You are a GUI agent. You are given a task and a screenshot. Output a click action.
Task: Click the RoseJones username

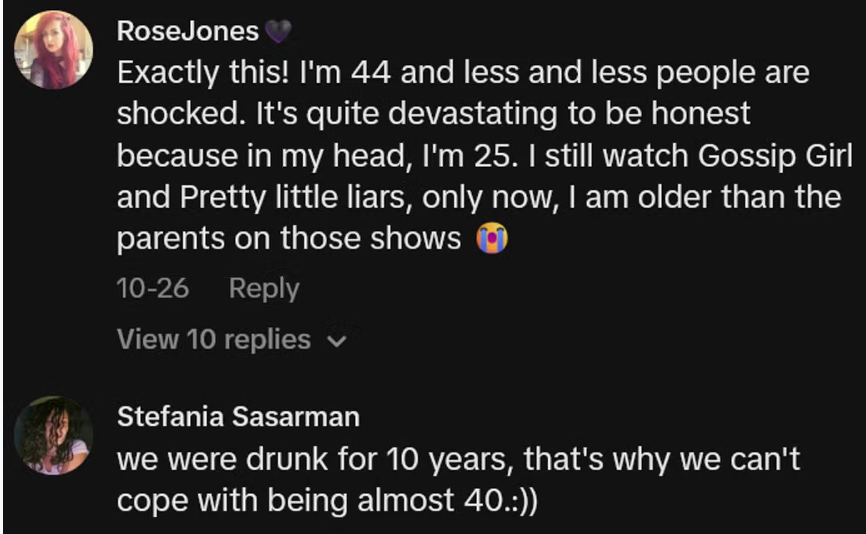coord(187,31)
